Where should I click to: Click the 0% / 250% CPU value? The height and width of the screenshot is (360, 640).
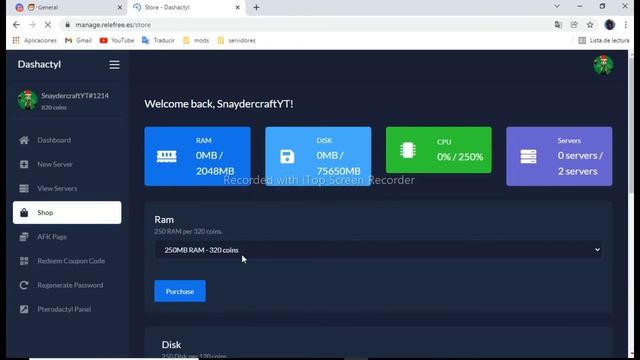tap(460, 157)
